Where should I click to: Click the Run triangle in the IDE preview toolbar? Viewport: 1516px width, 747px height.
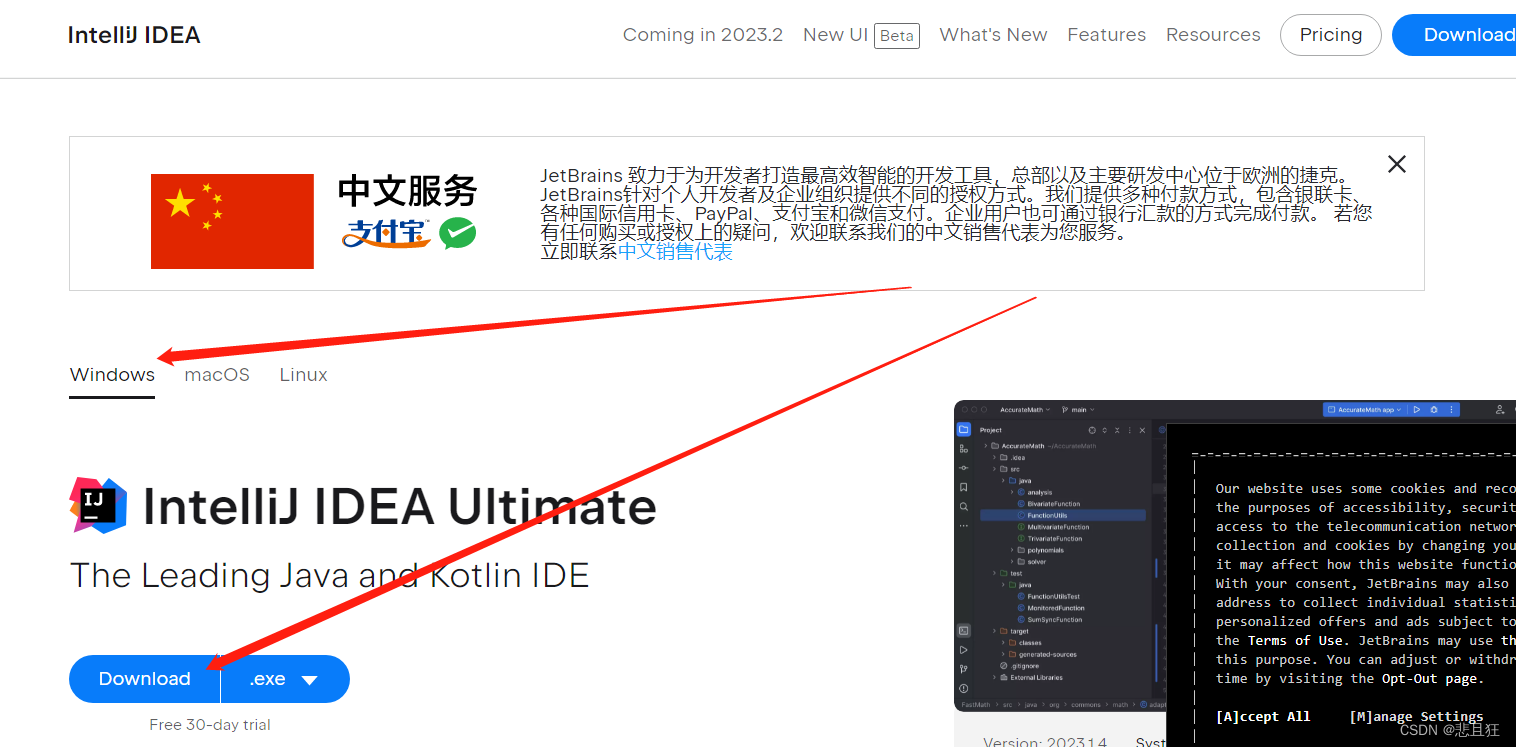(x=1417, y=410)
